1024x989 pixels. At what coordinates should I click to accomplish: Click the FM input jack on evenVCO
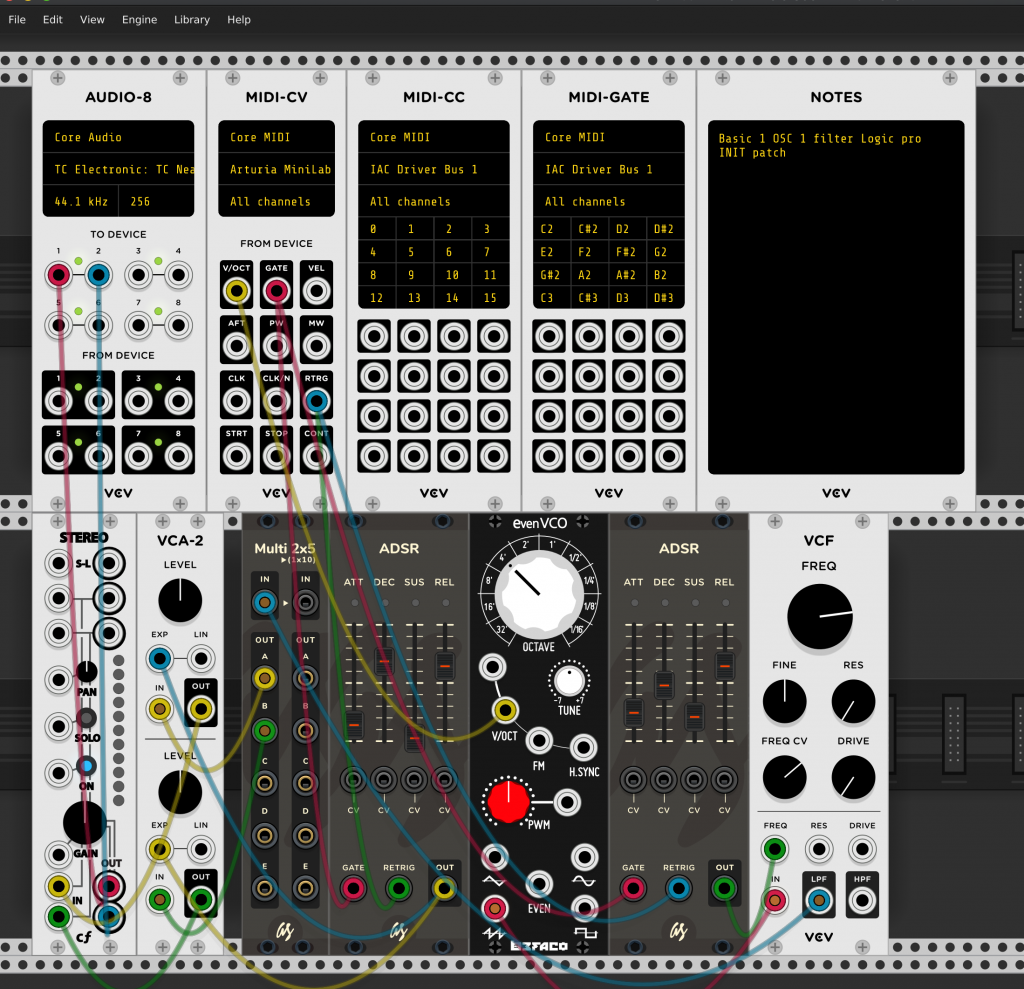pos(539,740)
